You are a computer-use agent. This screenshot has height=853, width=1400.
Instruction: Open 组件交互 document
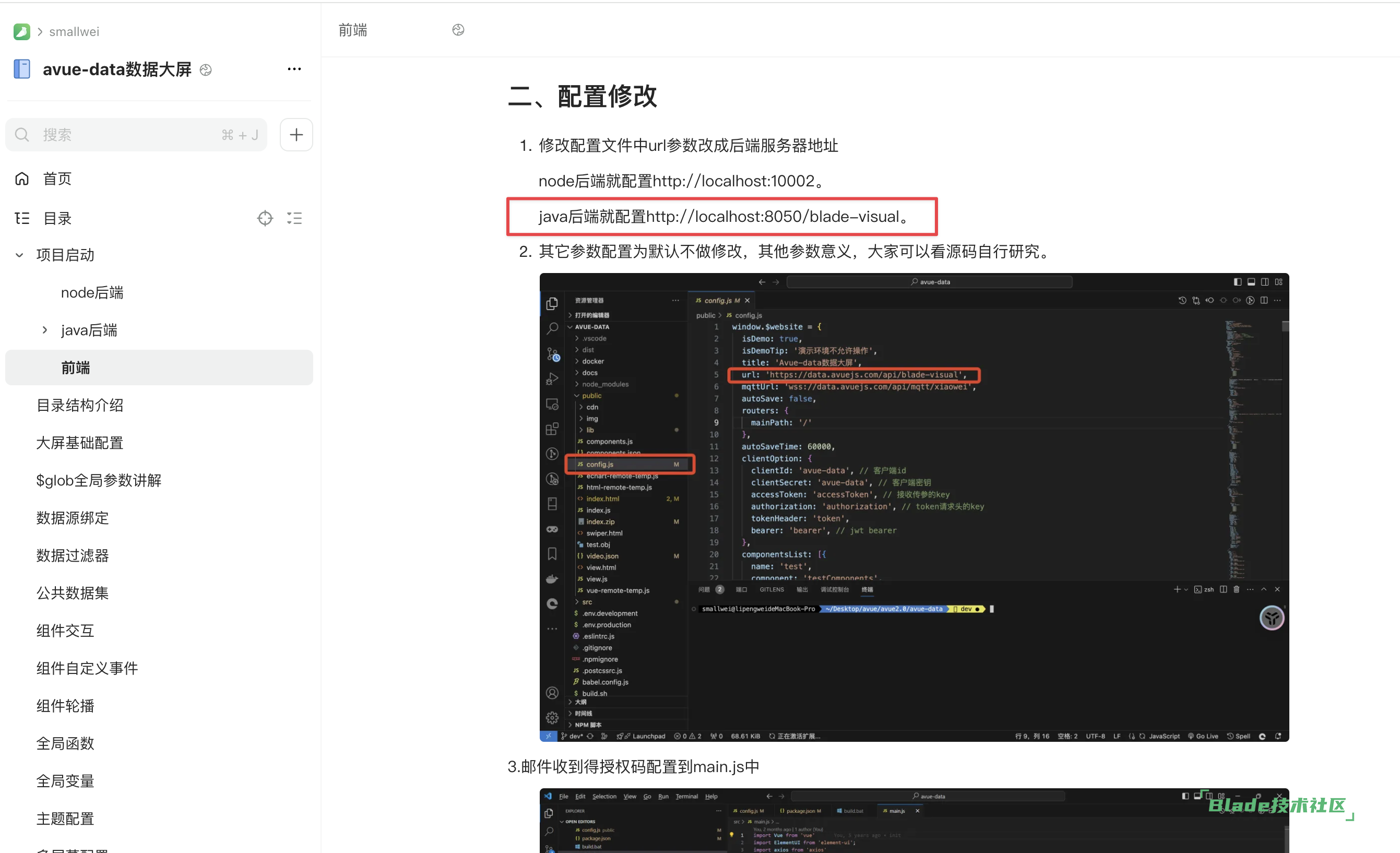point(65,630)
